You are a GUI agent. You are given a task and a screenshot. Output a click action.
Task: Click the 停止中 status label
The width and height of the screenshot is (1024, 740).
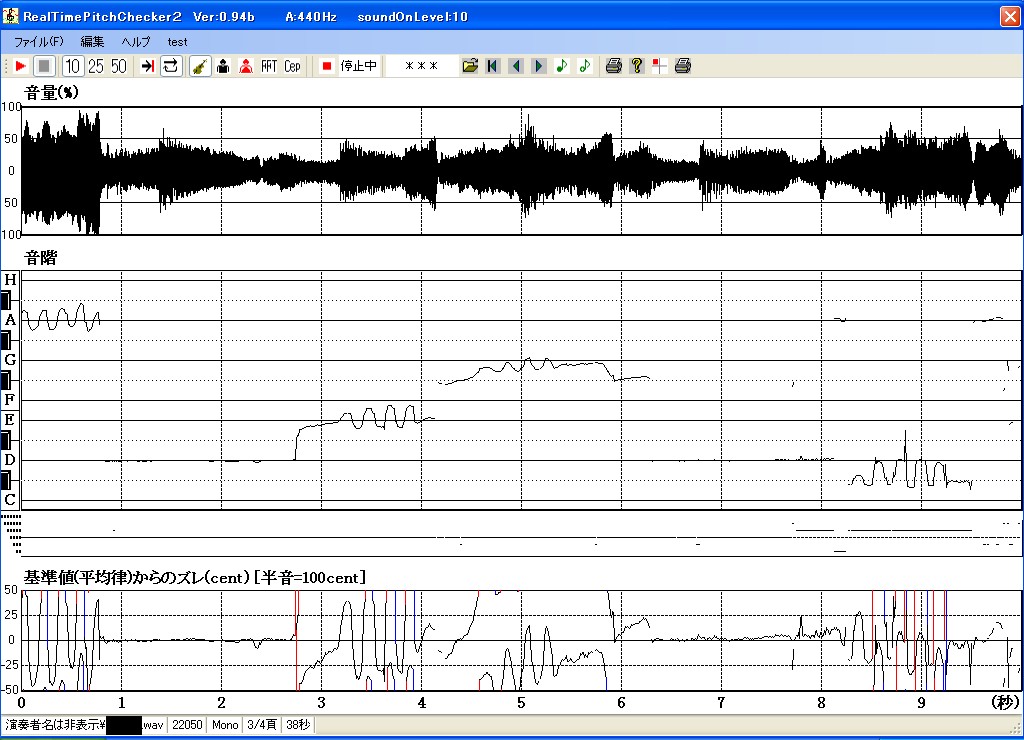[359, 66]
